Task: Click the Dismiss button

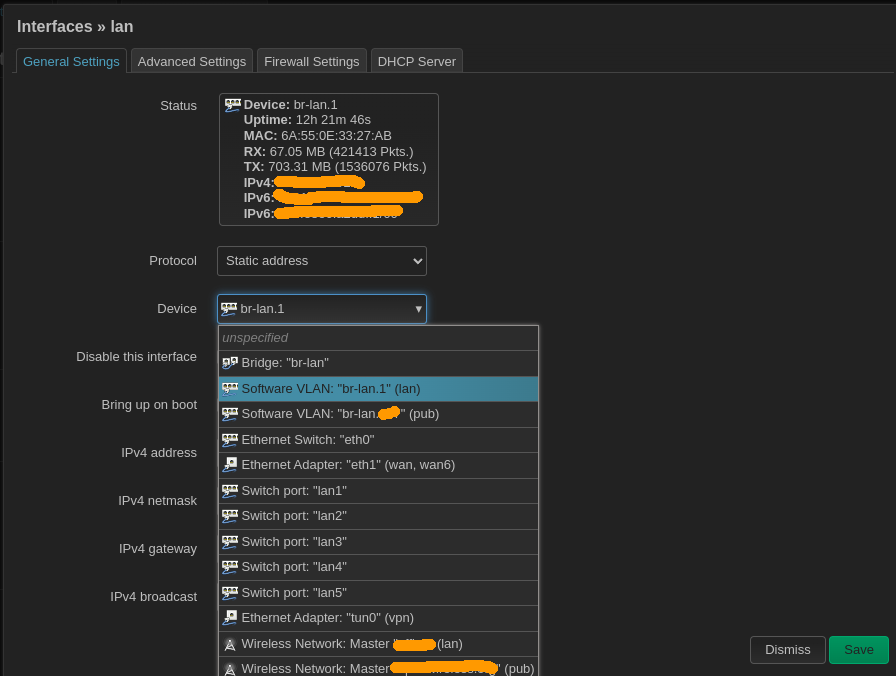Action: click(x=787, y=650)
